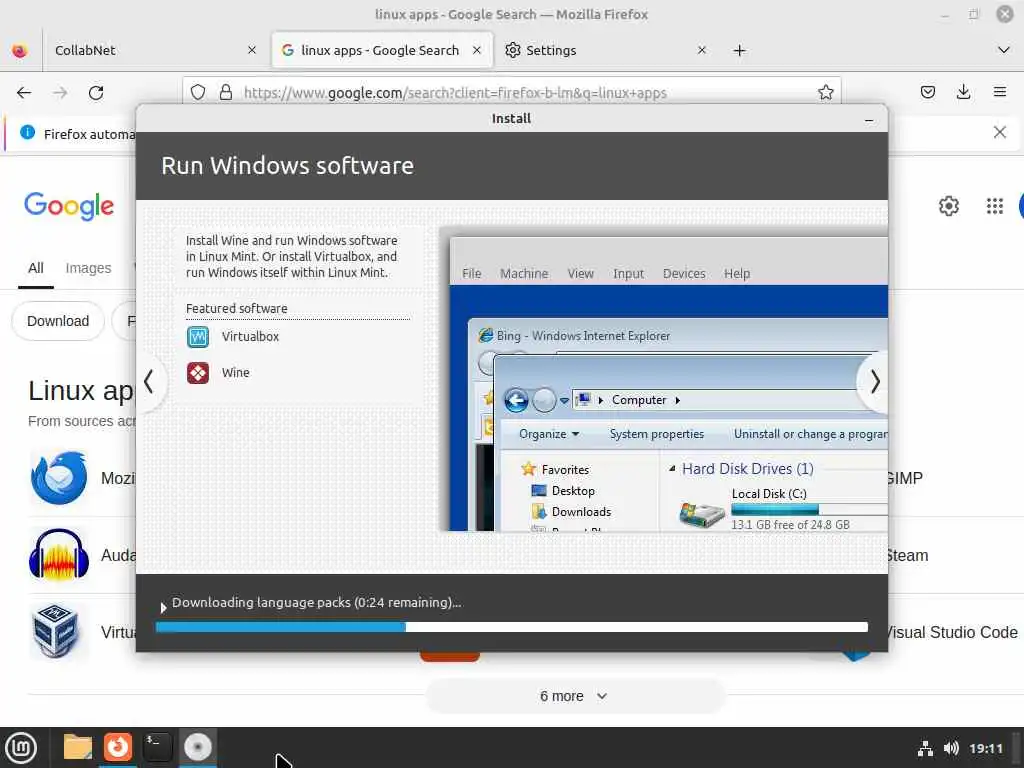Image resolution: width=1024 pixels, height=768 pixels.
Task: Click Downloading language packs status text
Action: (316, 603)
